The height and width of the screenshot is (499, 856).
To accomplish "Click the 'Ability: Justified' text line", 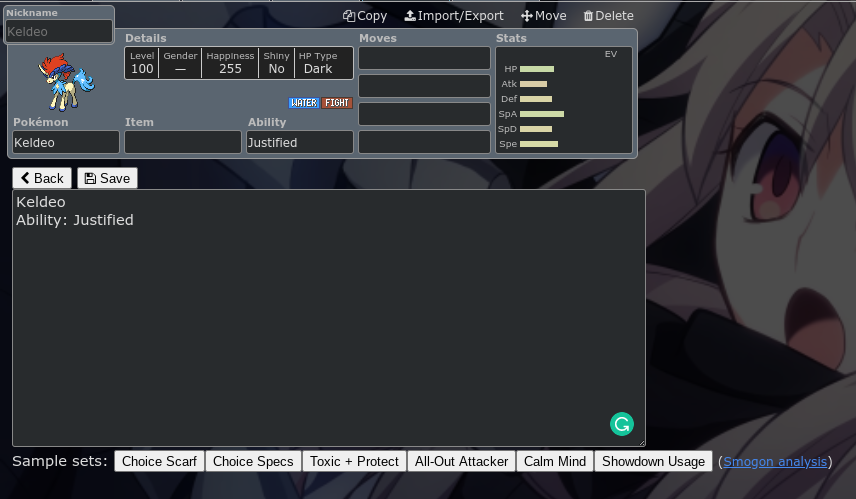I will (75, 220).
